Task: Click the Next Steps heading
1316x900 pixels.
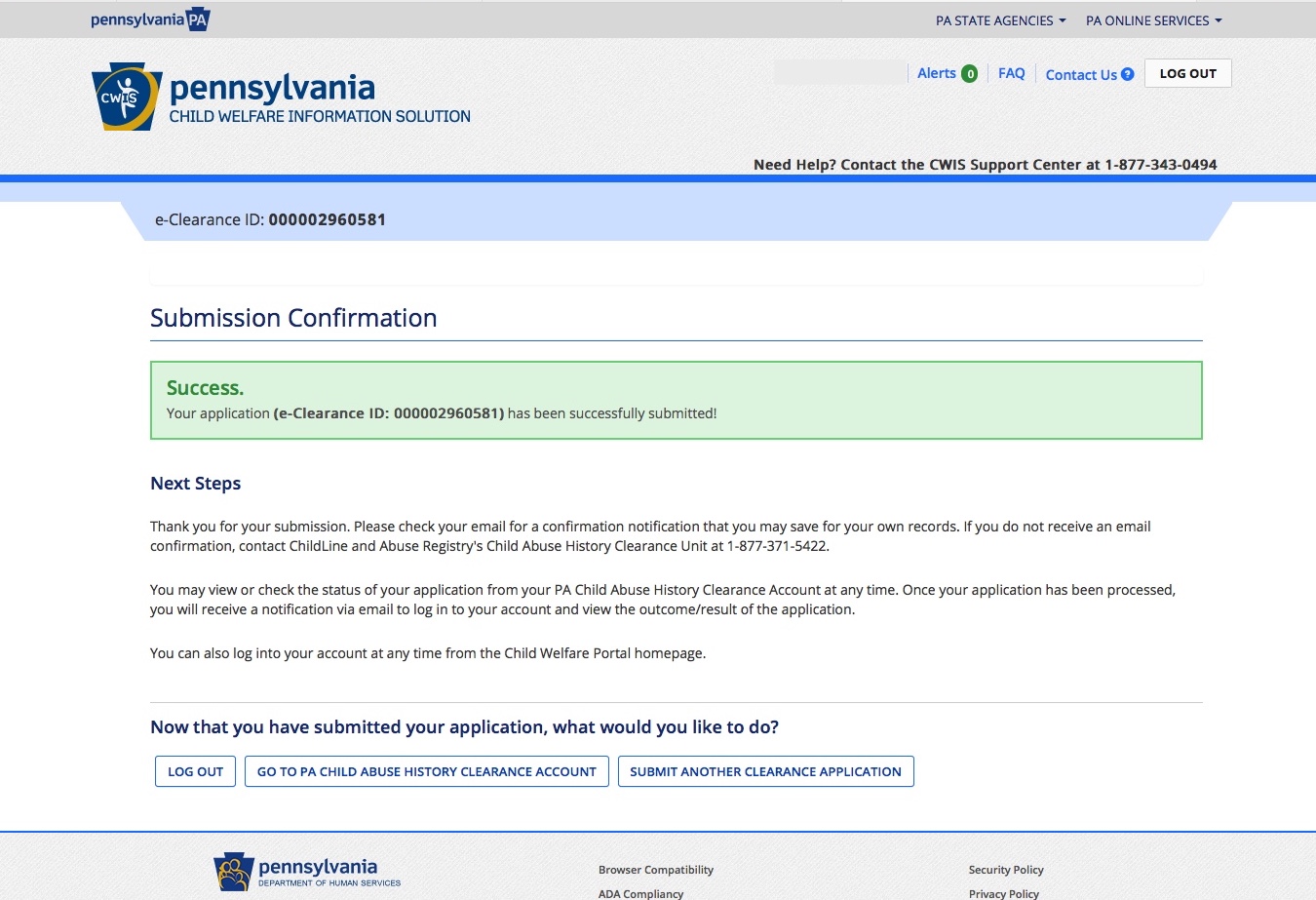Action: coord(195,484)
